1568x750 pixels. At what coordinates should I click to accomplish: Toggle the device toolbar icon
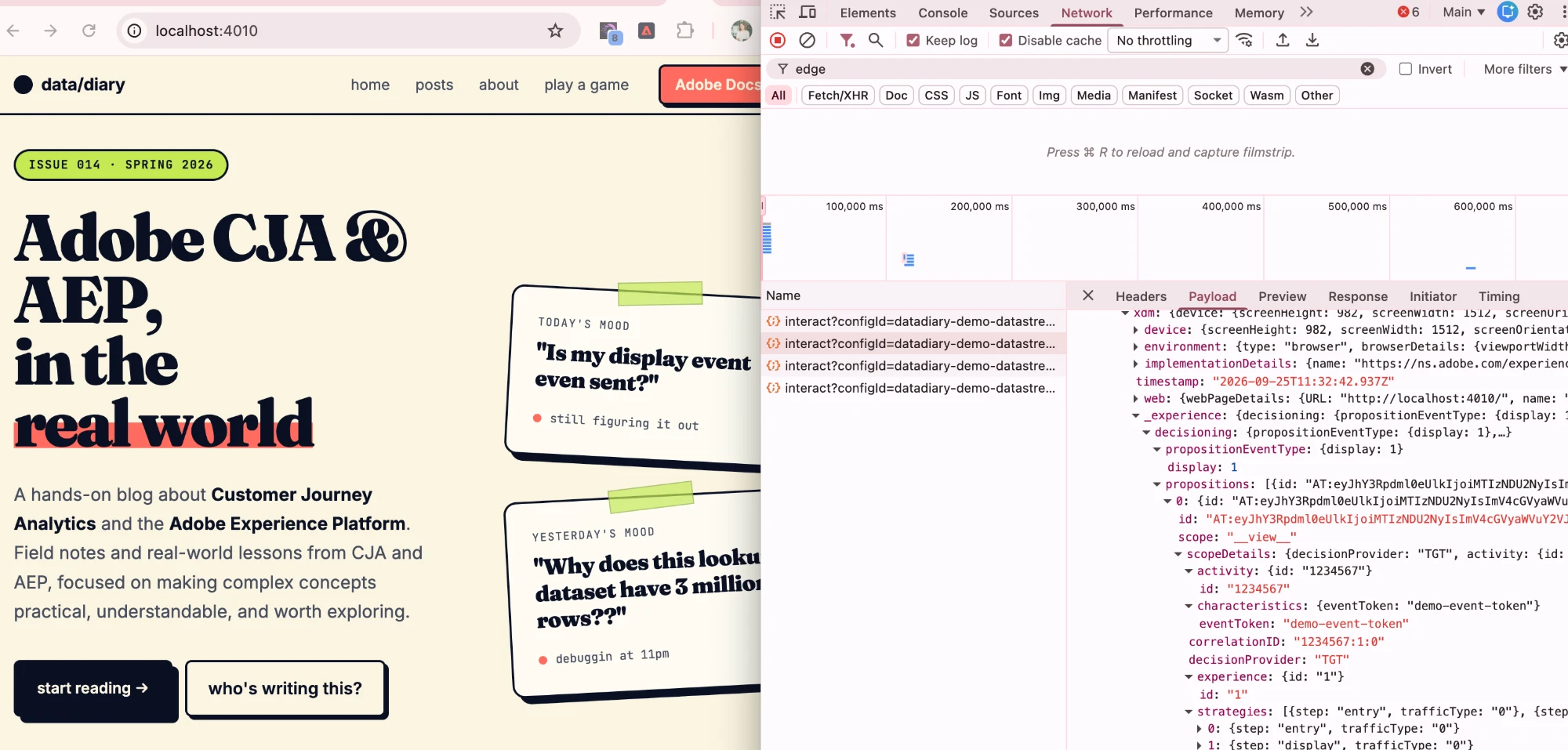point(808,13)
